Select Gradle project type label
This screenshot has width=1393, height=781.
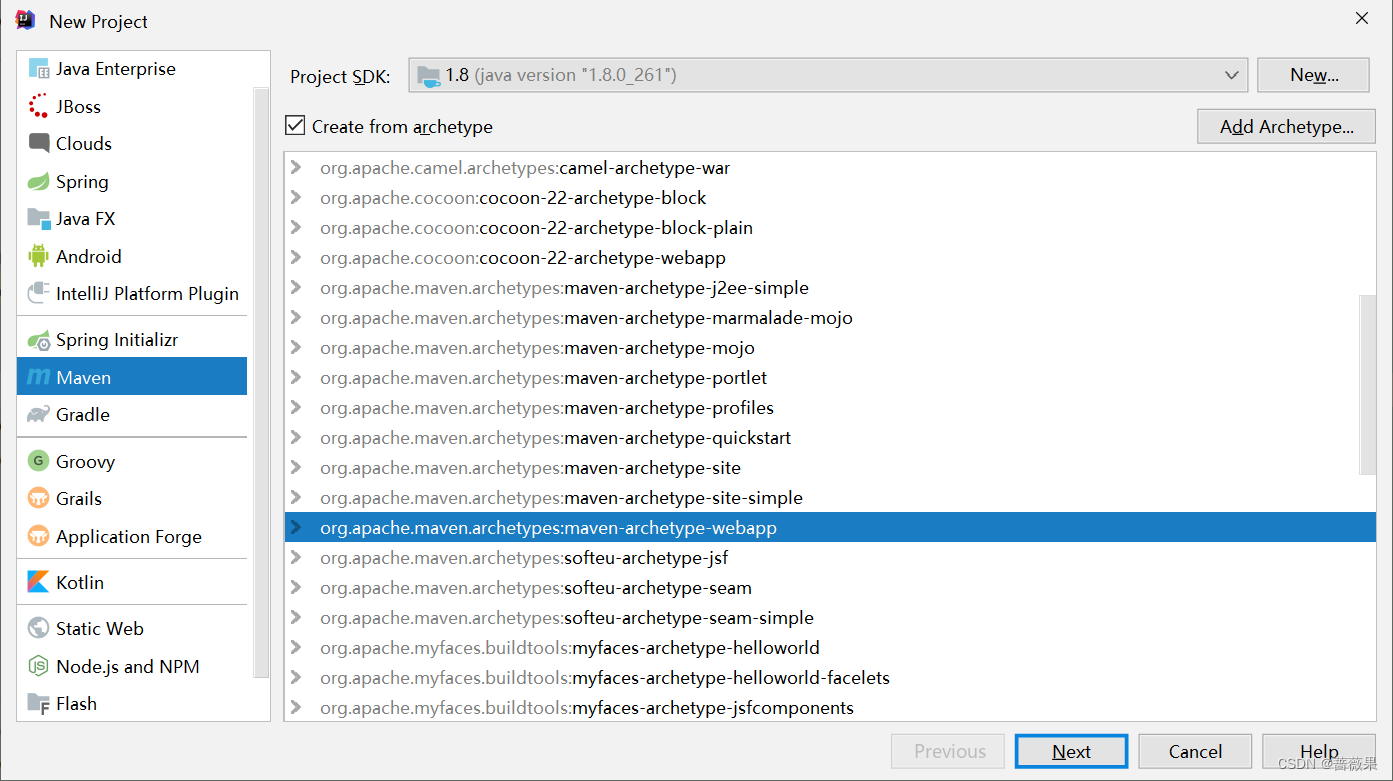83,414
